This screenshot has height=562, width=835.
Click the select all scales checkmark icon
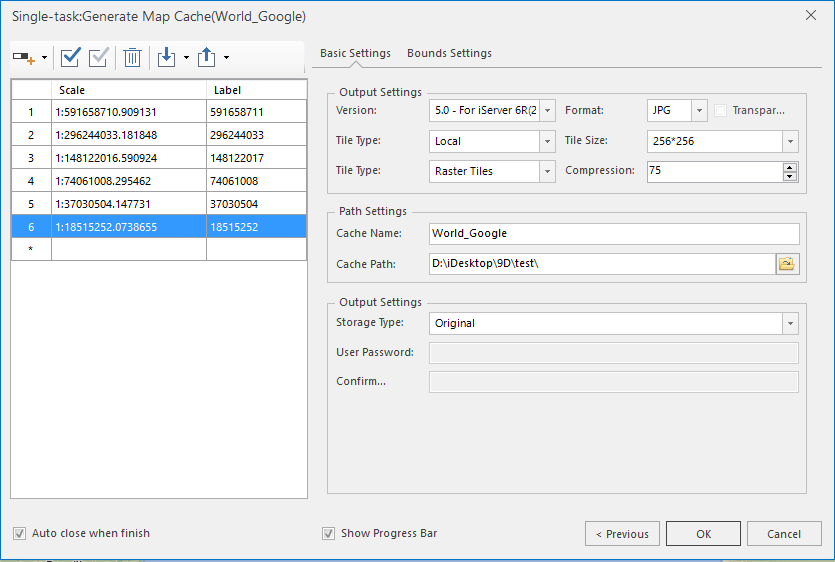(71, 57)
